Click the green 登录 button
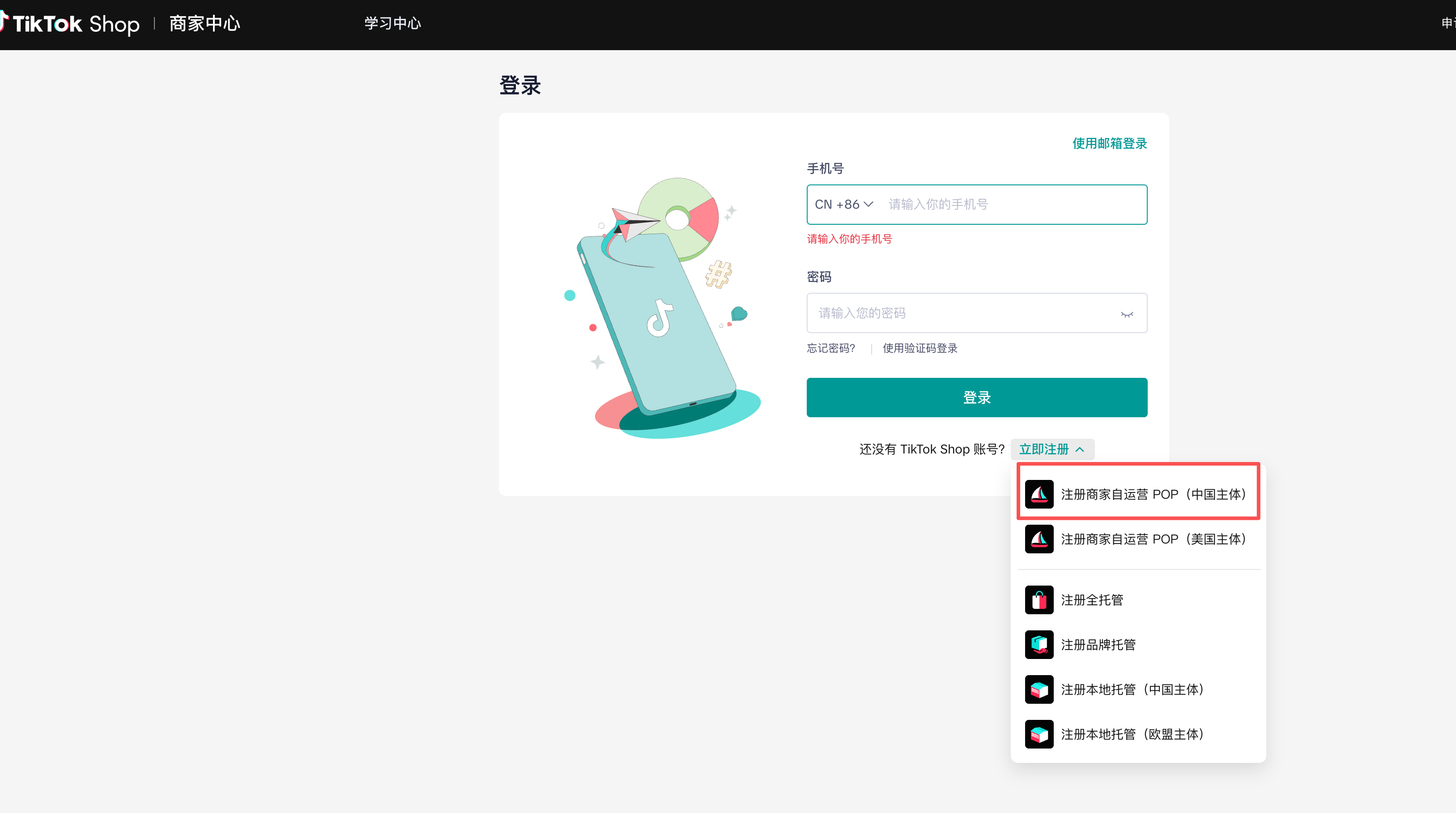This screenshot has height=813, width=1456. [x=977, y=398]
